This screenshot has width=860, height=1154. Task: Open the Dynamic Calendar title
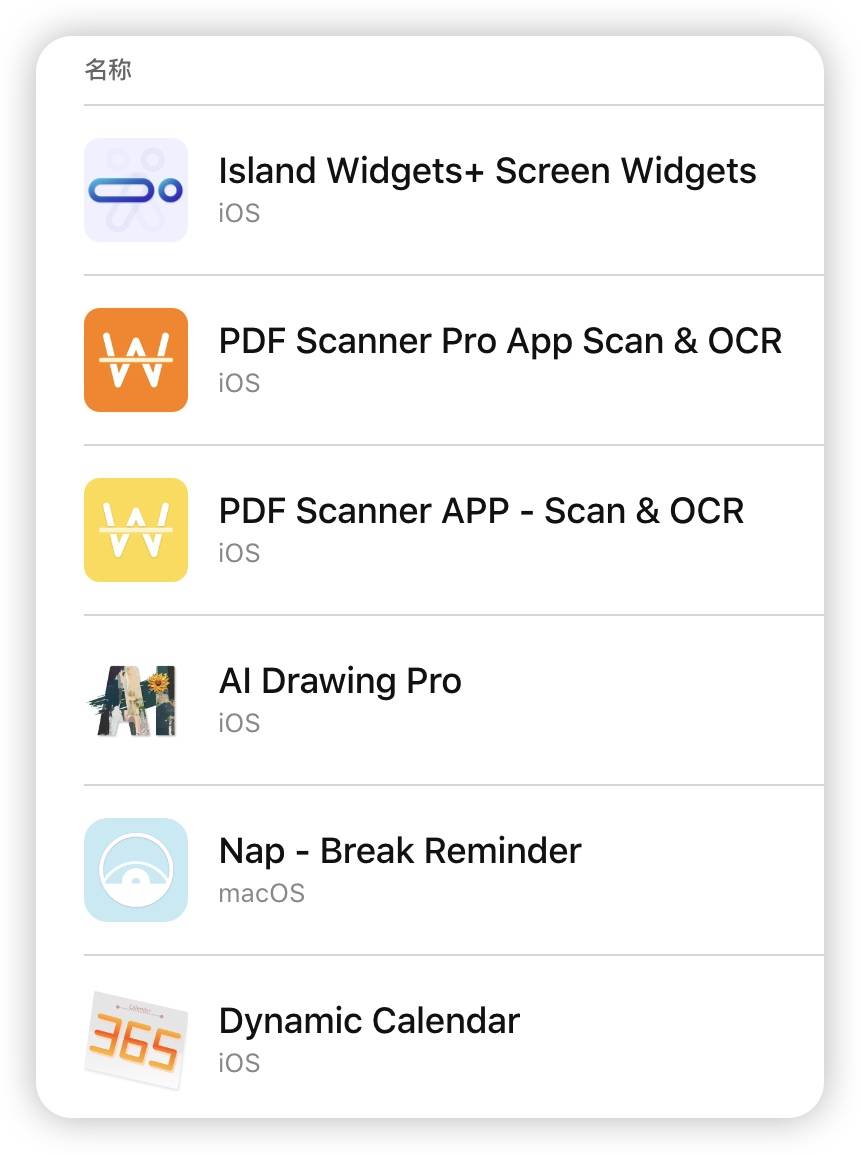pyautogui.click(x=369, y=1021)
